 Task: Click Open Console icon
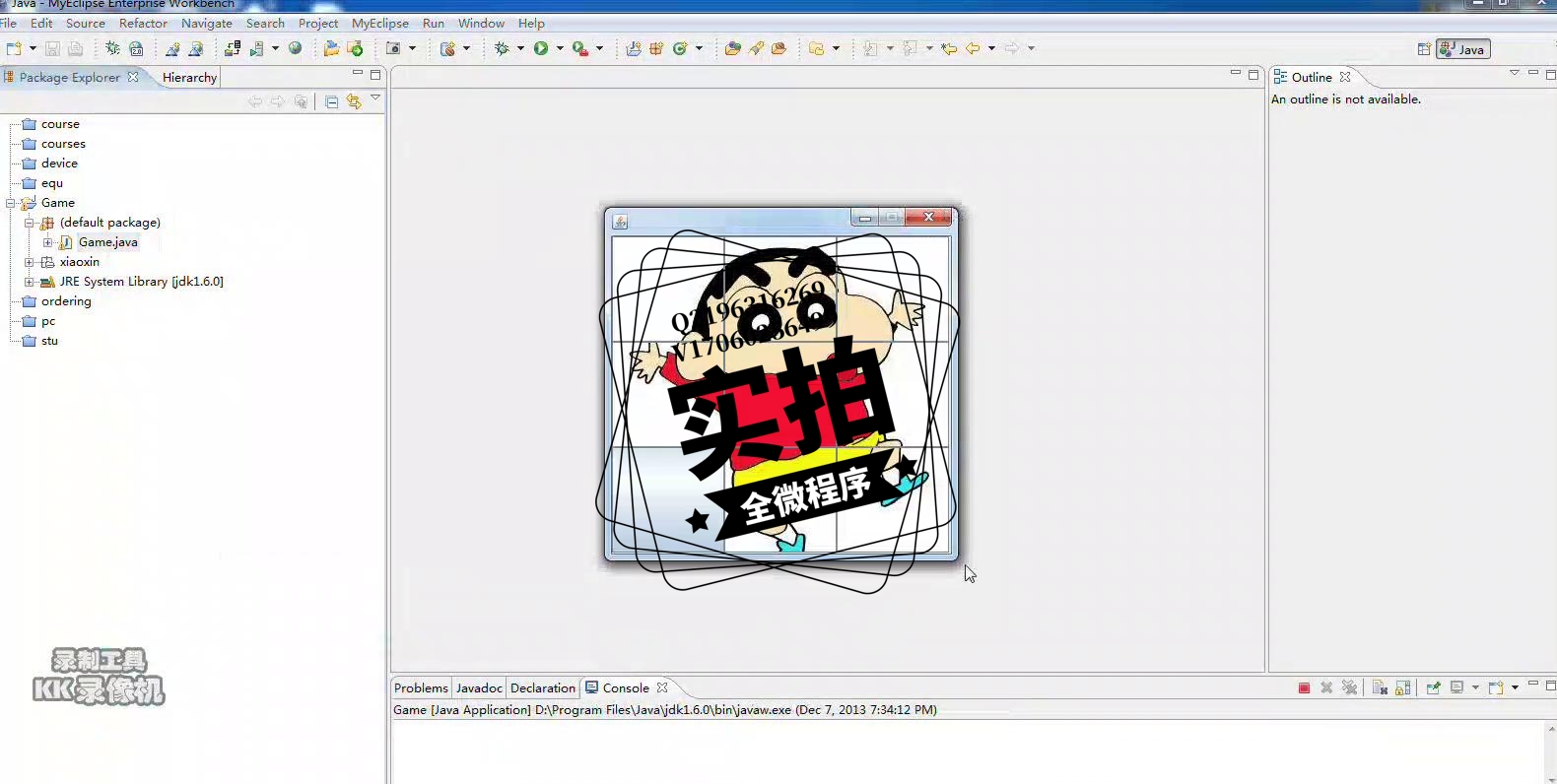pyautogui.click(x=1496, y=687)
